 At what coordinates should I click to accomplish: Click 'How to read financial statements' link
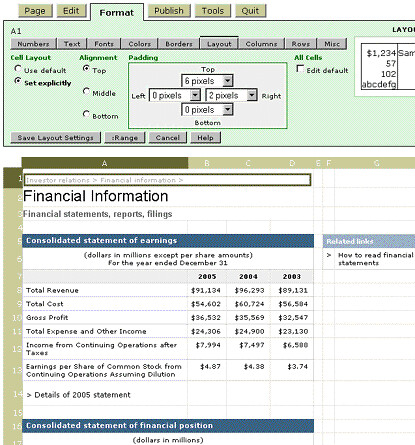(x=375, y=259)
